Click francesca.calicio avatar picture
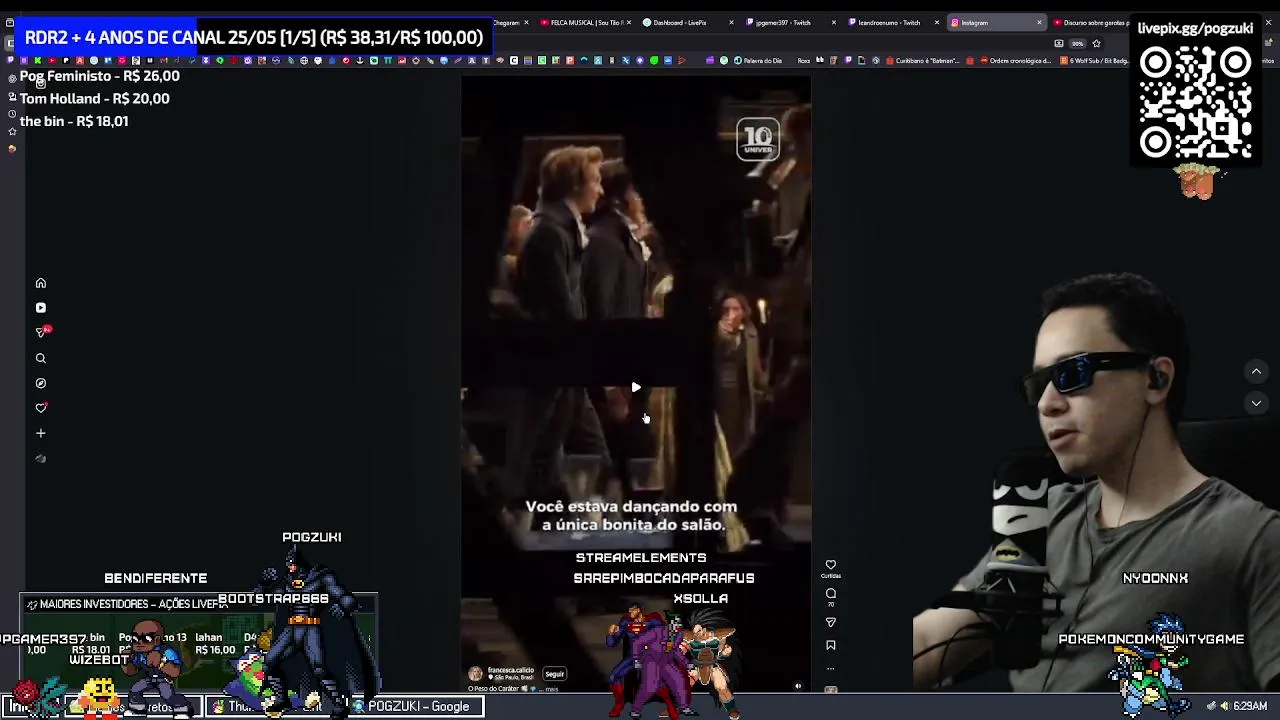Viewport: 1280px width, 720px height. 475,674
